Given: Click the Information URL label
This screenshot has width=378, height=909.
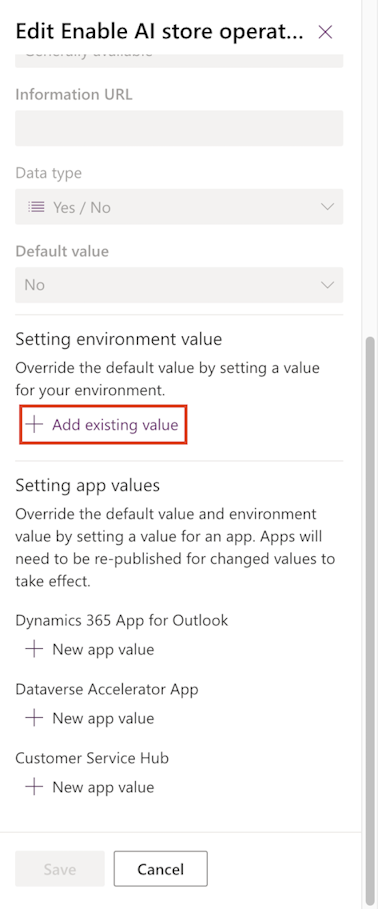Looking at the screenshot, I should click(74, 94).
